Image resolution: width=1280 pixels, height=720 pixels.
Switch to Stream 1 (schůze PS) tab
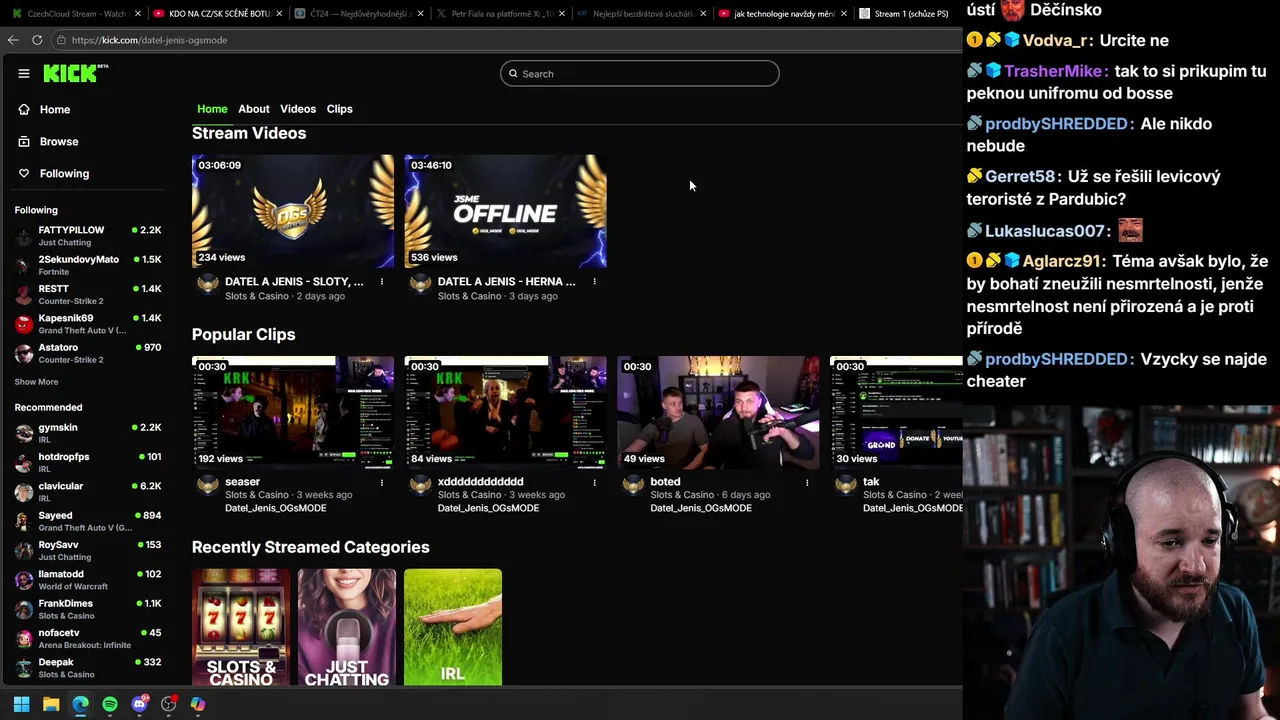(905, 14)
